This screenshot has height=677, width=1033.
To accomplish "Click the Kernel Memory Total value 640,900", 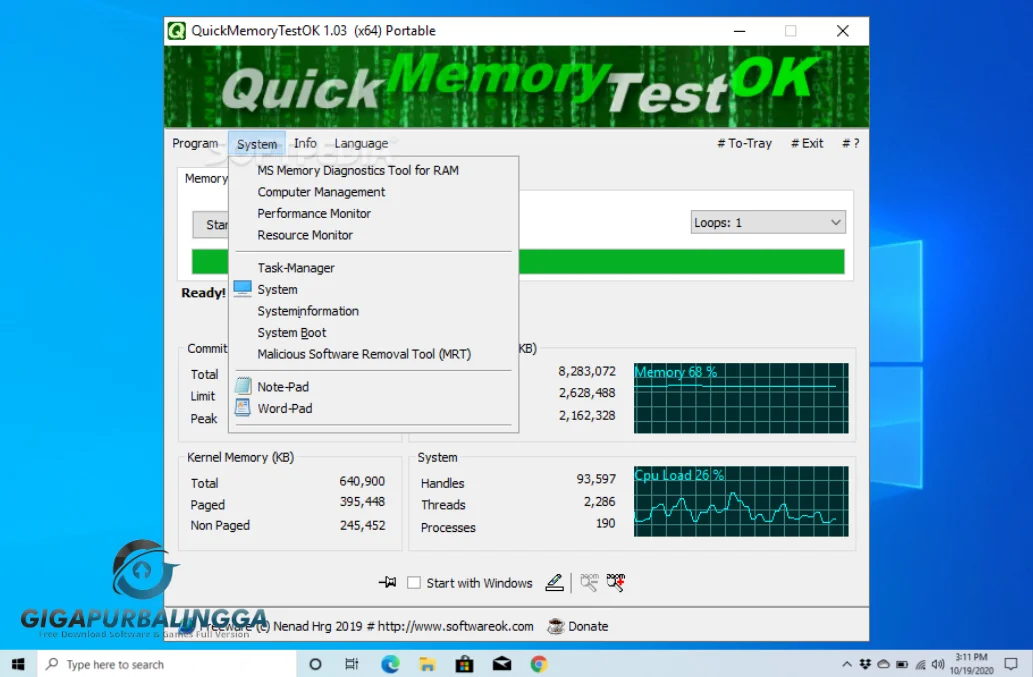I will pyautogui.click(x=362, y=481).
